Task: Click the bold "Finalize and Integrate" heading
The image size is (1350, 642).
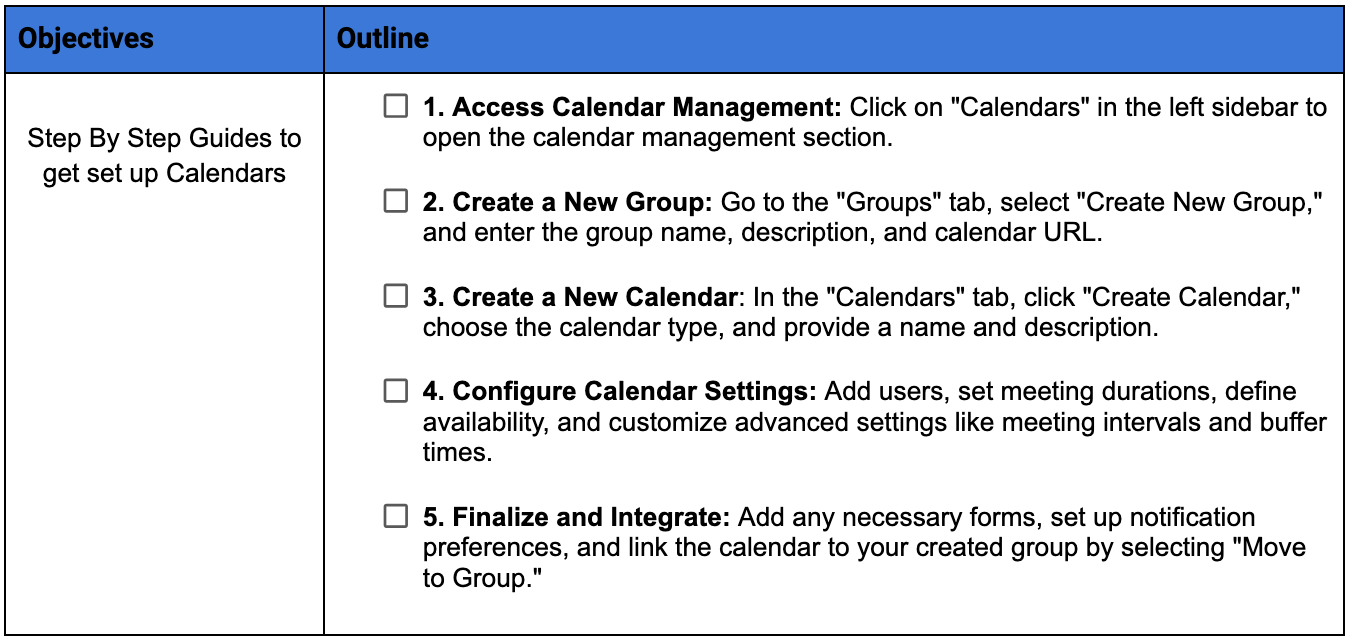Action: coord(578,517)
